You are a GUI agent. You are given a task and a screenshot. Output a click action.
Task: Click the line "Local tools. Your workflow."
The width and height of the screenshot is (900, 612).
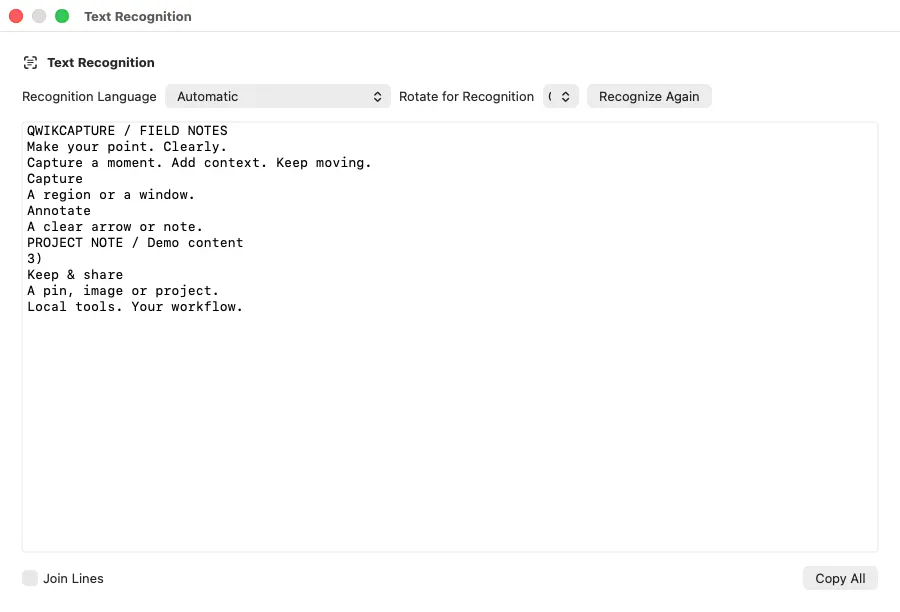tap(135, 307)
